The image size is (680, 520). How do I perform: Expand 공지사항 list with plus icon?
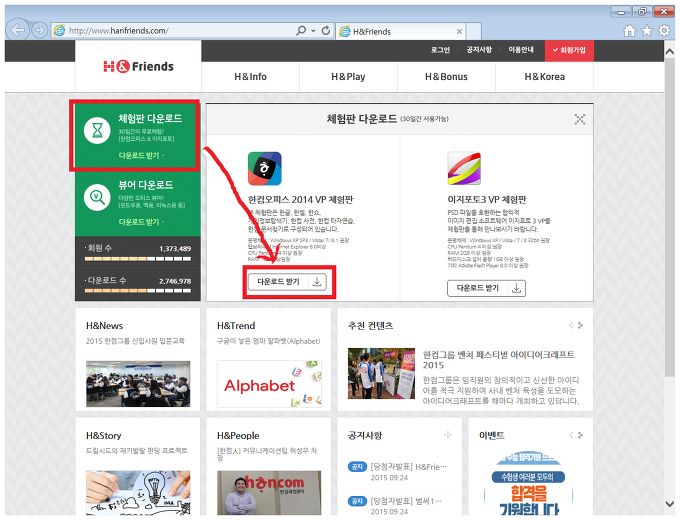click(448, 435)
